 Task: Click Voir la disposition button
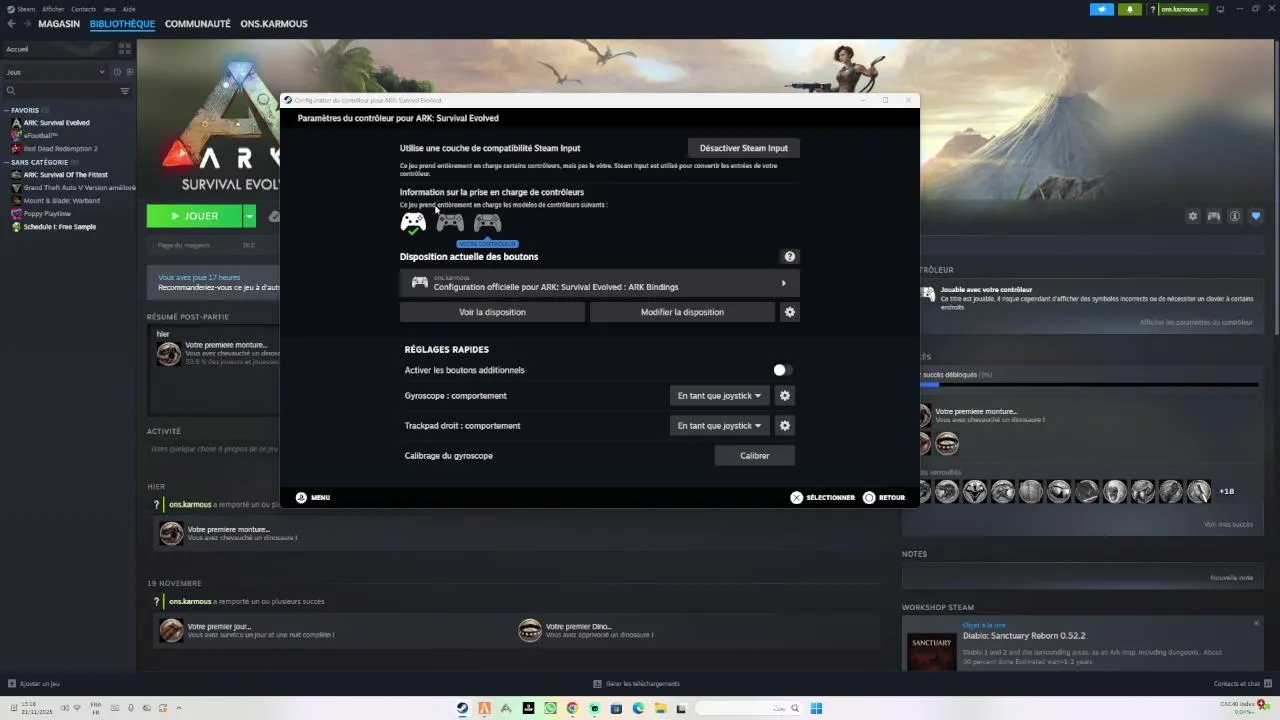click(492, 312)
